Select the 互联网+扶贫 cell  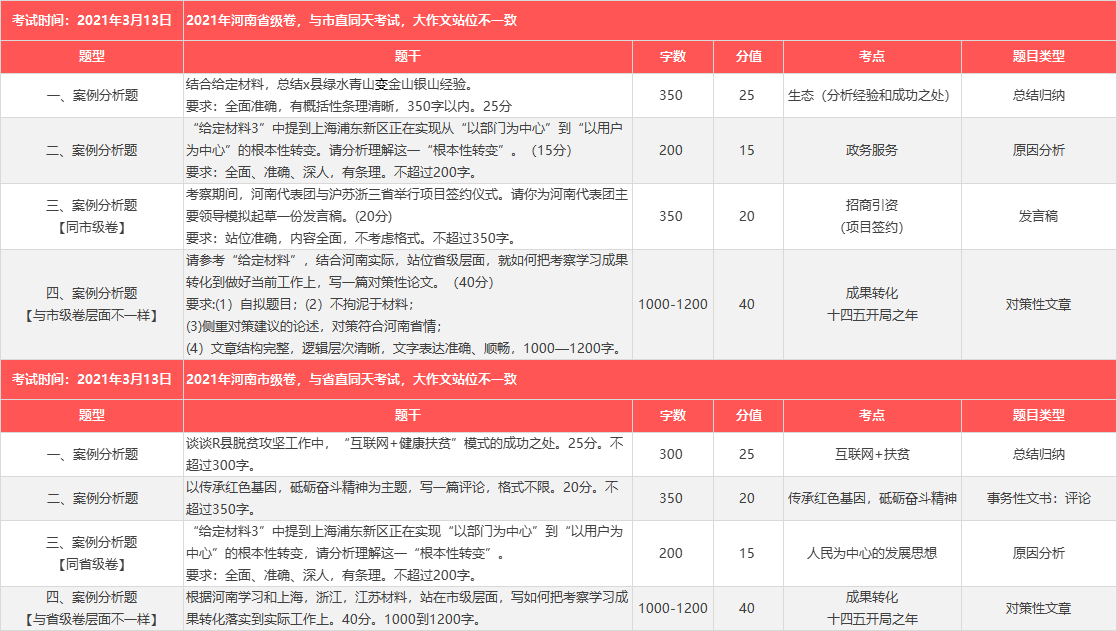pyautogui.click(x=871, y=454)
